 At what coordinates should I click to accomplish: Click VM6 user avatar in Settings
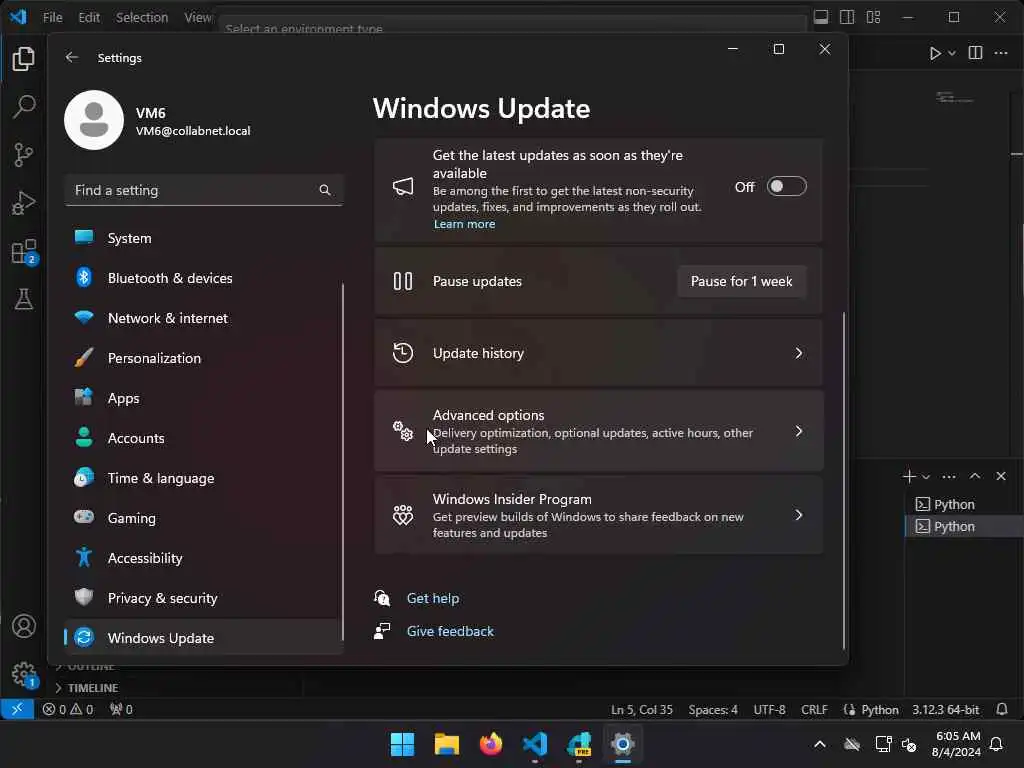(94, 120)
